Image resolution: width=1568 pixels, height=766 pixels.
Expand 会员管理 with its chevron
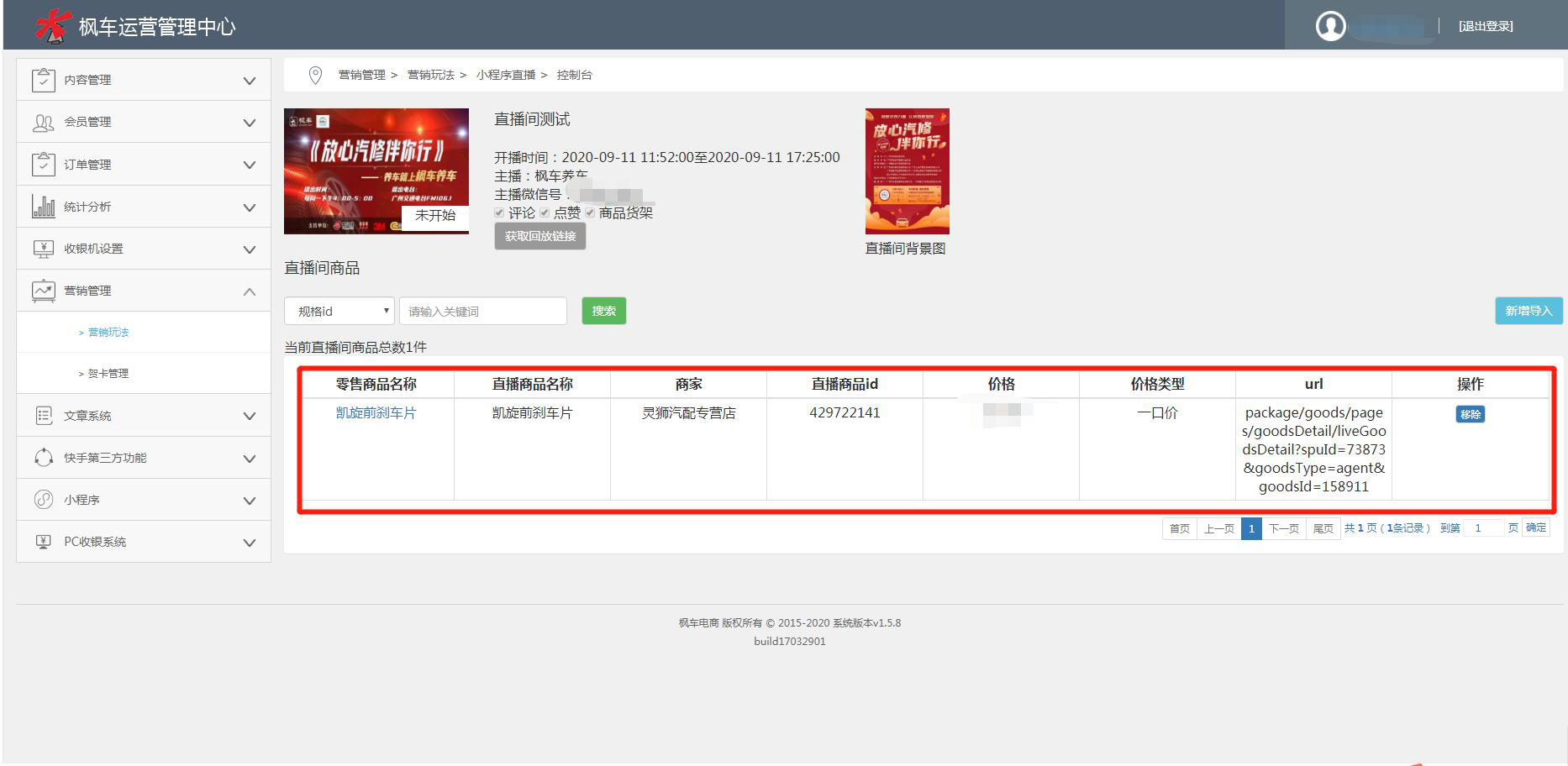pyautogui.click(x=250, y=123)
